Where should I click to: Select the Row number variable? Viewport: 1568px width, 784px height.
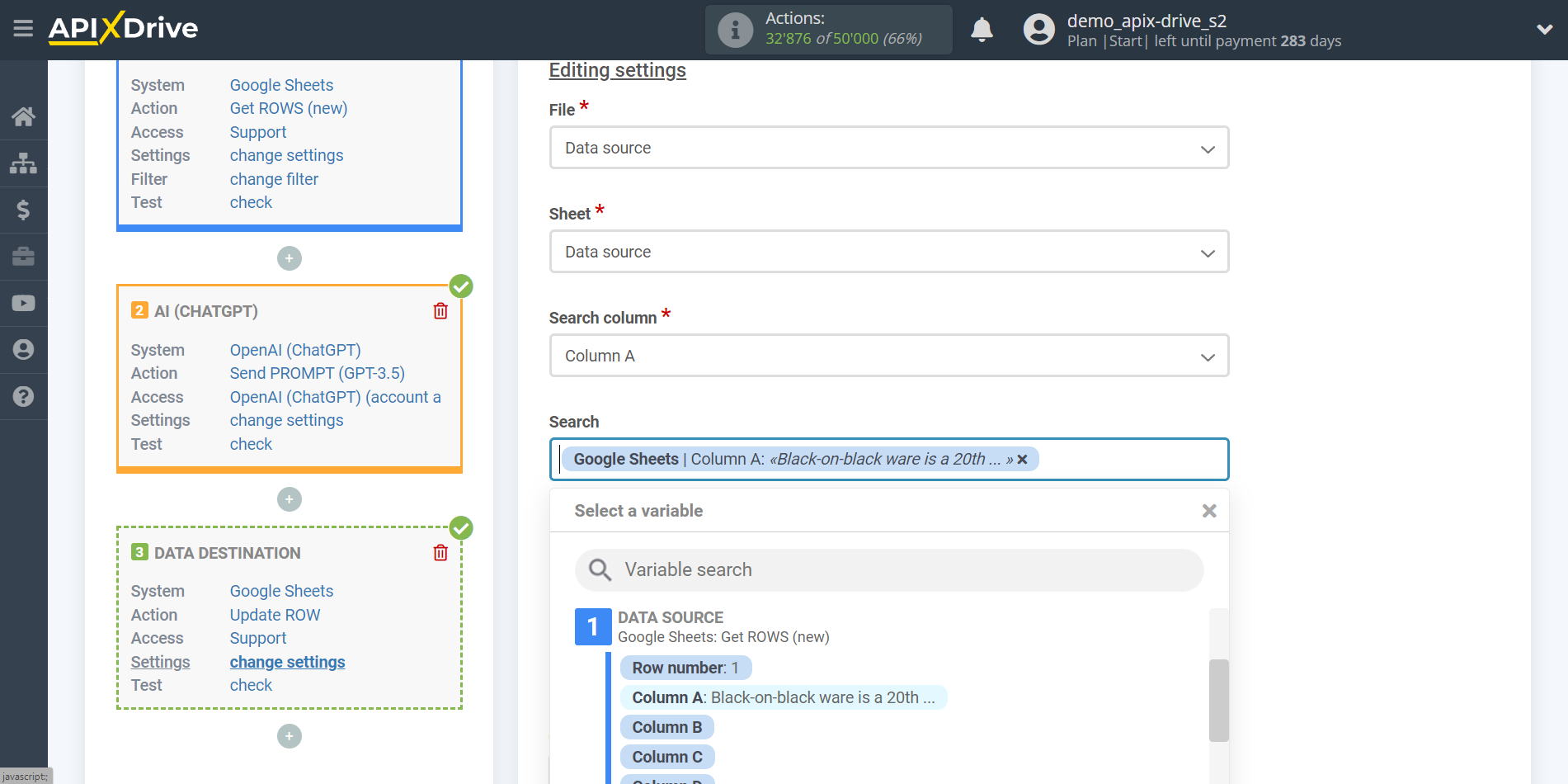coord(685,668)
